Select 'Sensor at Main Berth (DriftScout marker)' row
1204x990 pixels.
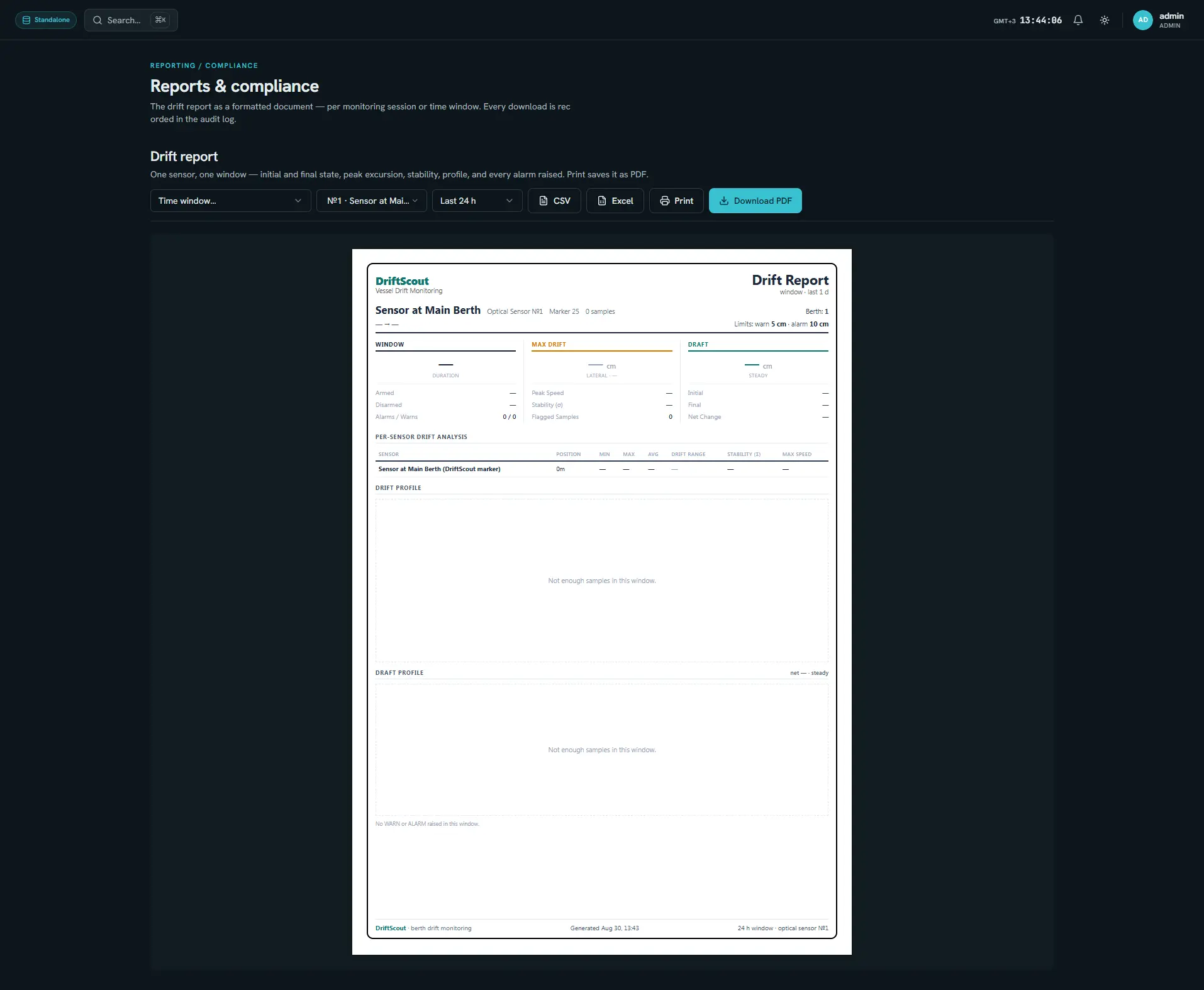(x=601, y=469)
